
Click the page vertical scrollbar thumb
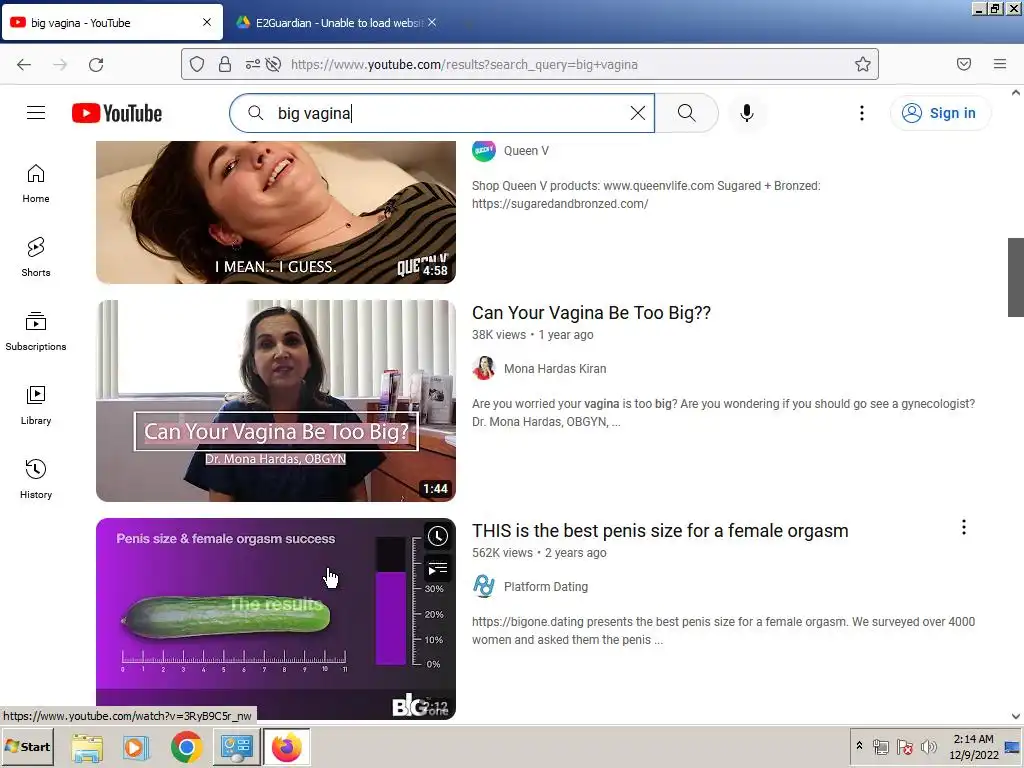click(1016, 277)
